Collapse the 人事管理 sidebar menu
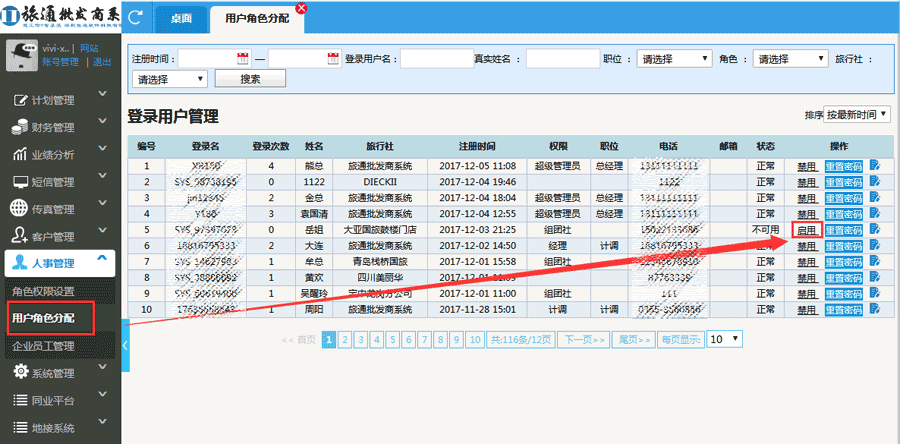 (x=60, y=264)
